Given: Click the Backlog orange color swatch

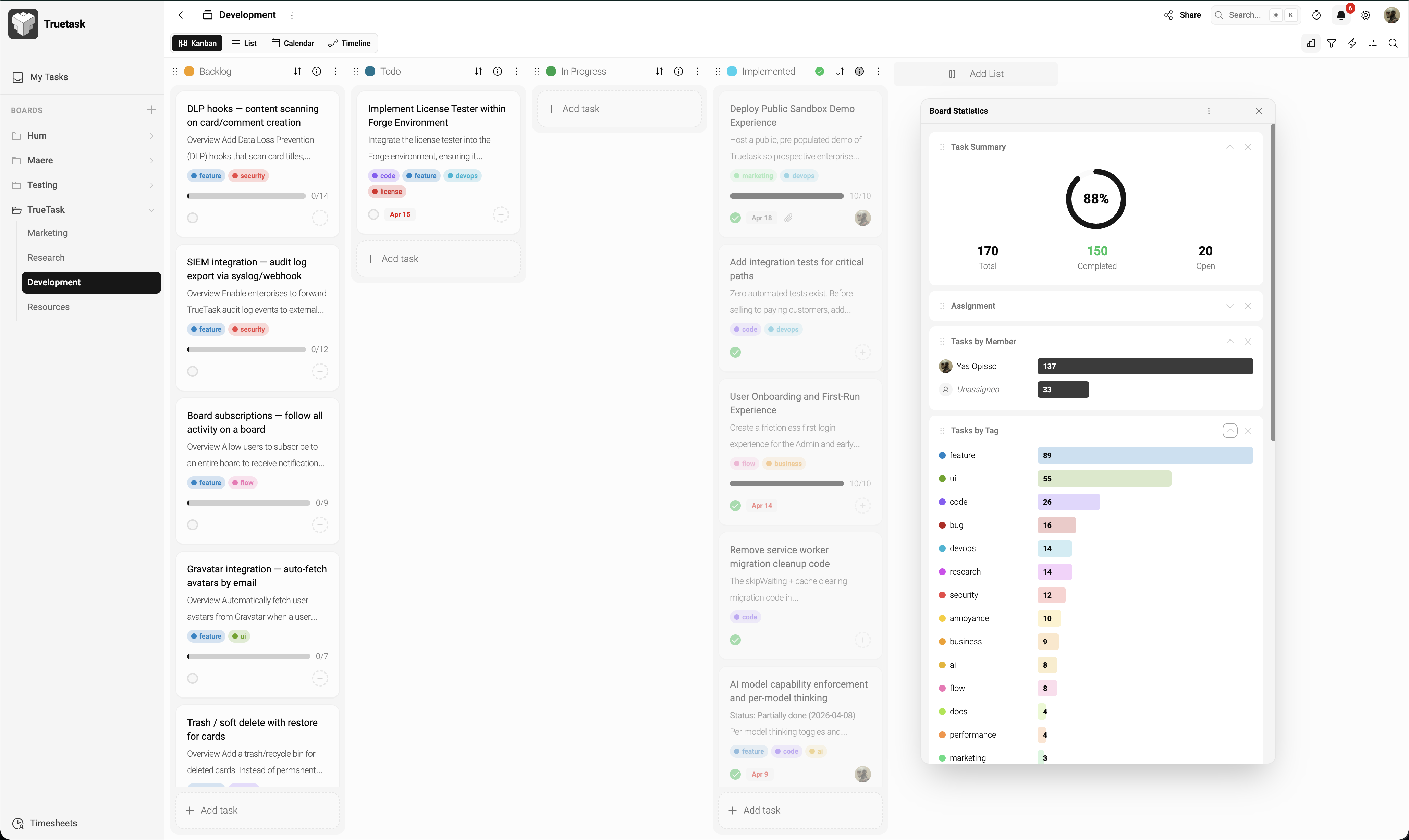Looking at the screenshot, I should pyautogui.click(x=189, y=71).
